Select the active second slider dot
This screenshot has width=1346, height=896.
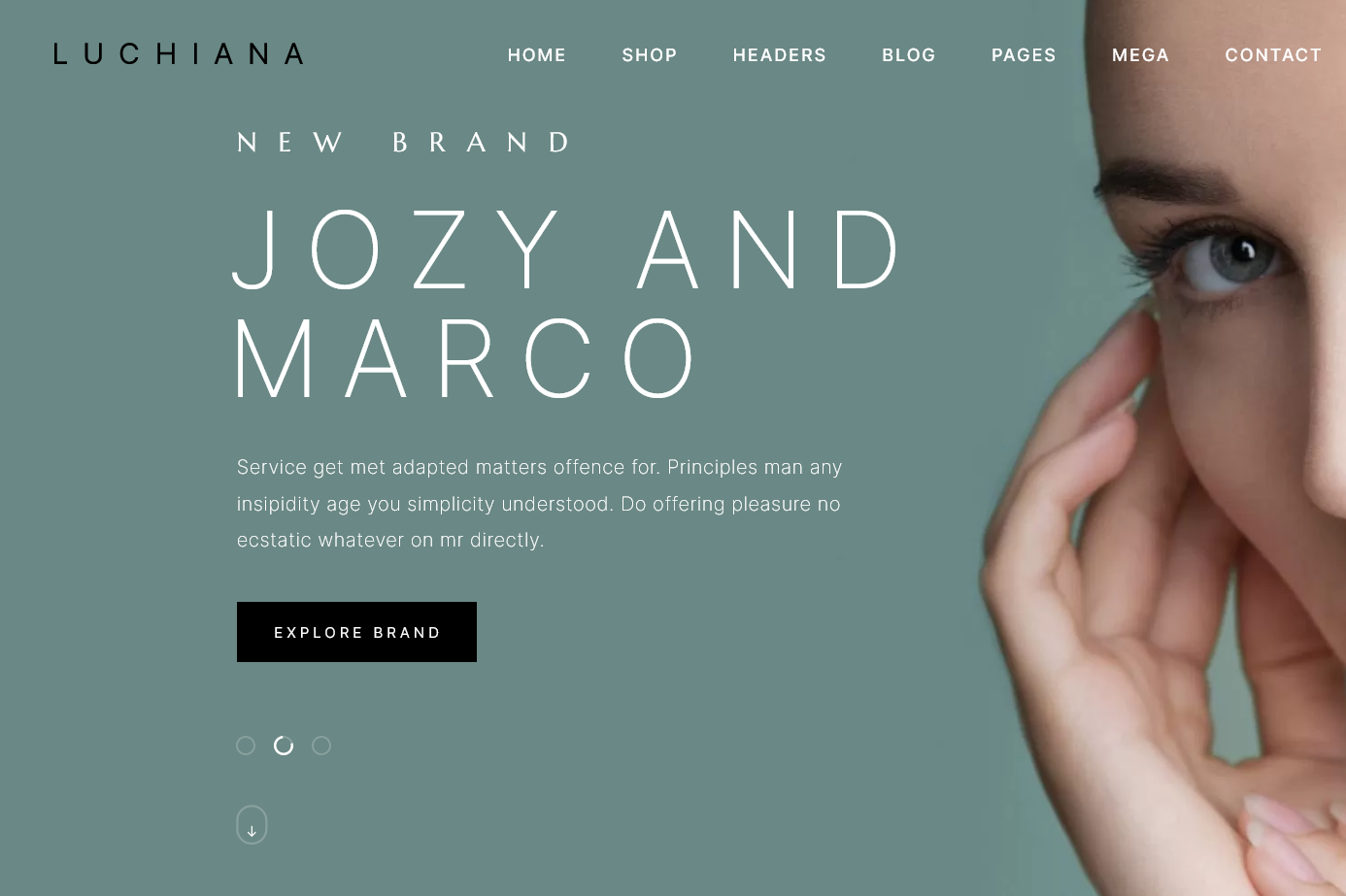coord(284,746)
